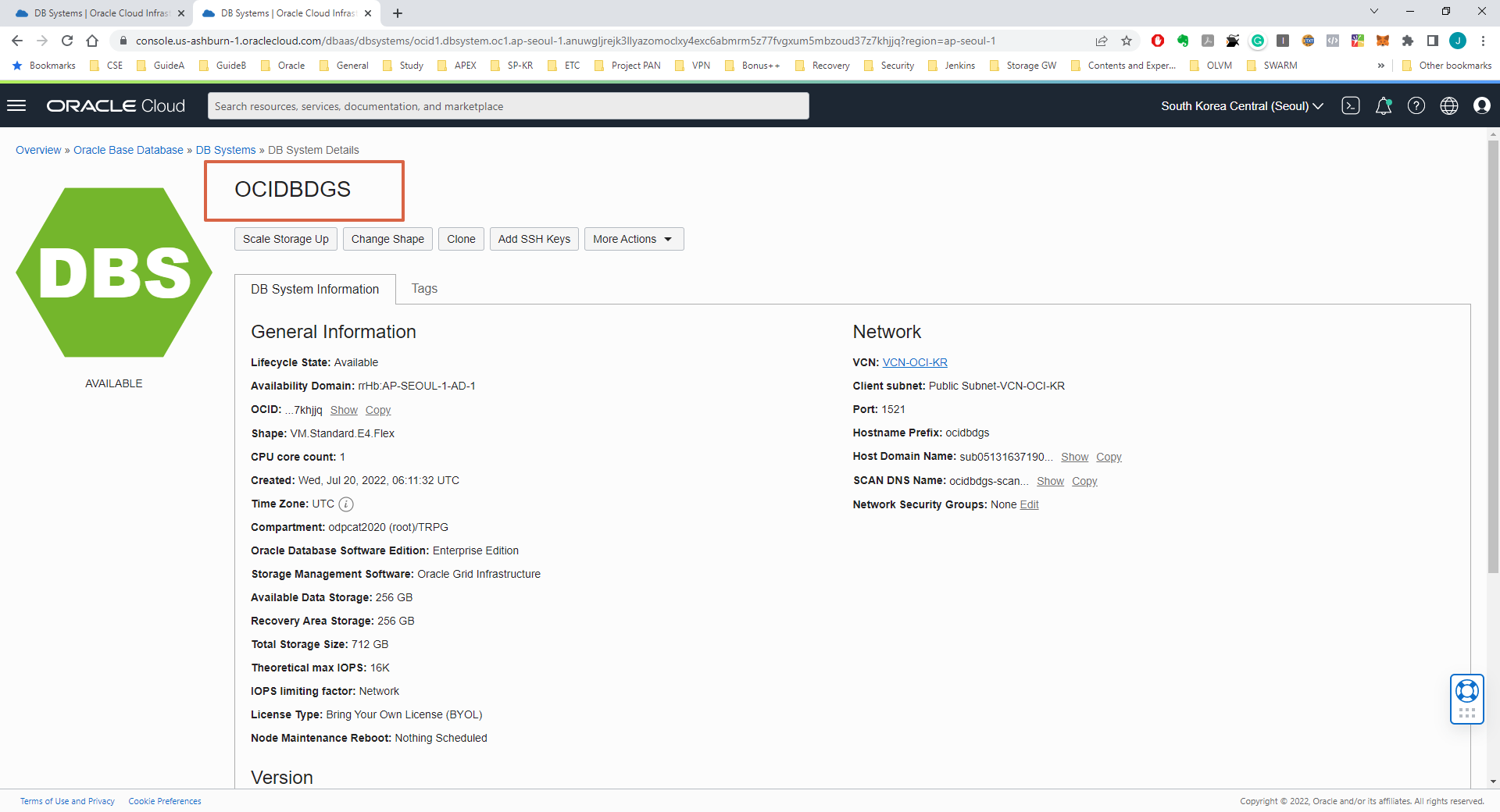Image resolution: width=1500 pixels, height=812 pixels.
Task: Show the full SCAN DNS Name
Action: (1050, 481)
